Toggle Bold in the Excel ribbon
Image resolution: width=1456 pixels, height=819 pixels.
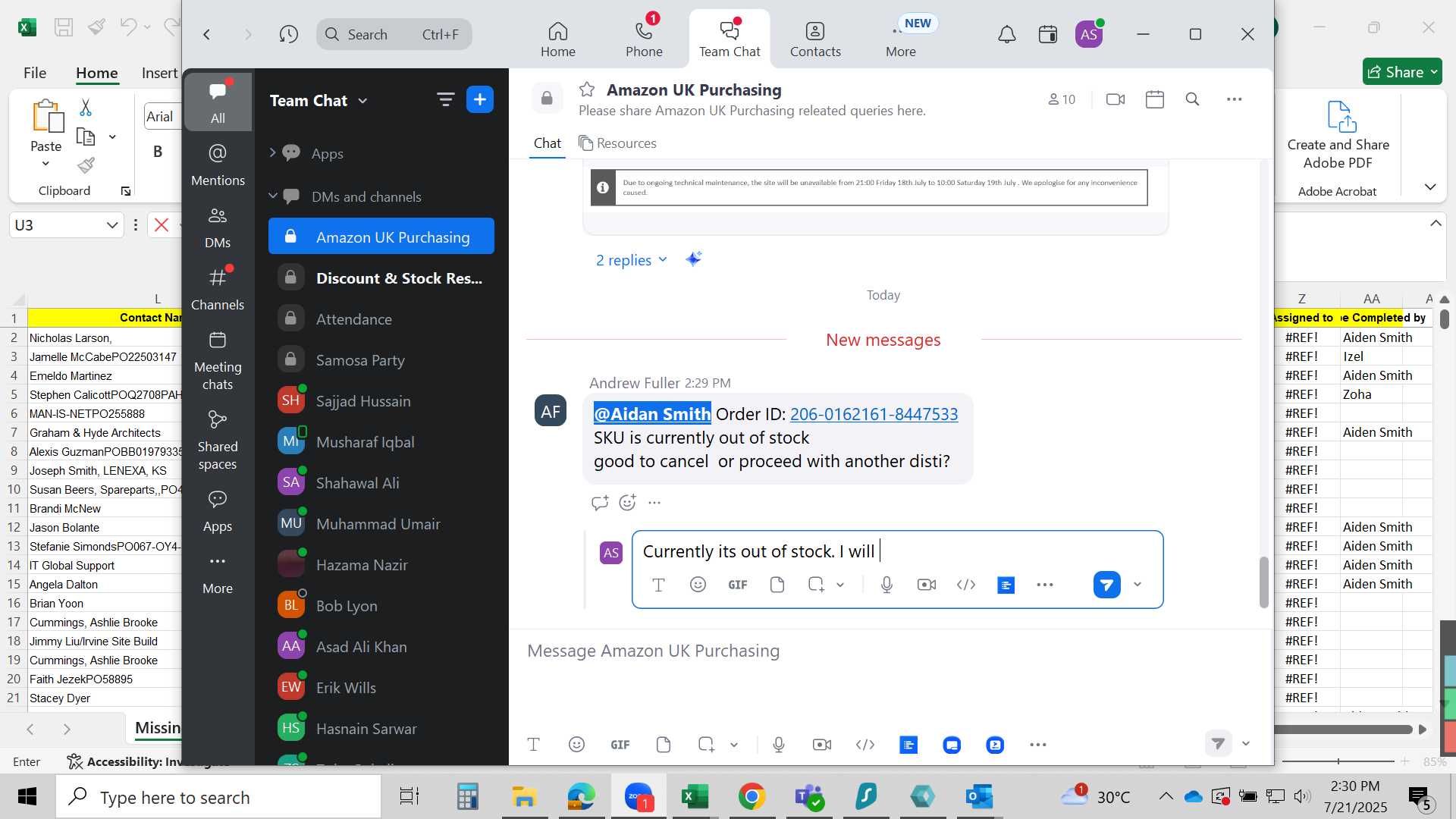click(x=158, y=152)
